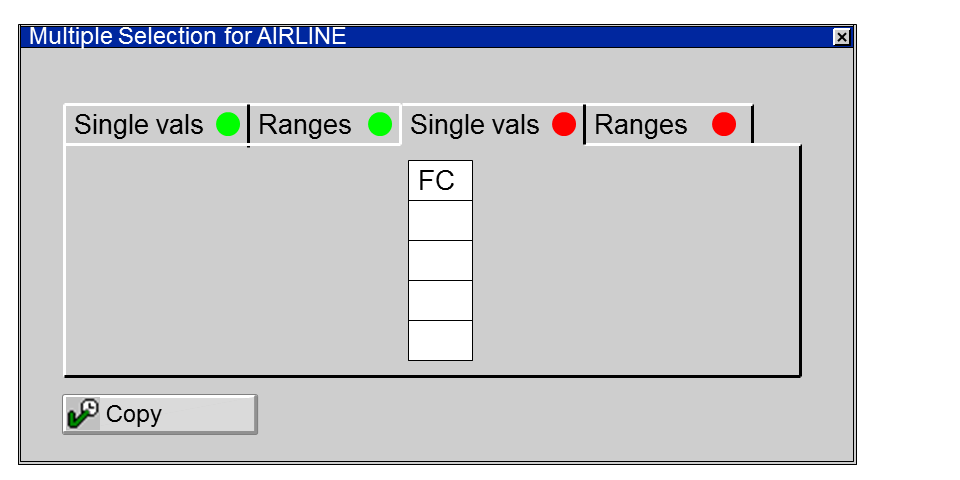The height and width of the screenshot is (480, 960).
Task: Select the last empty input field
Action: coord(440,341)
